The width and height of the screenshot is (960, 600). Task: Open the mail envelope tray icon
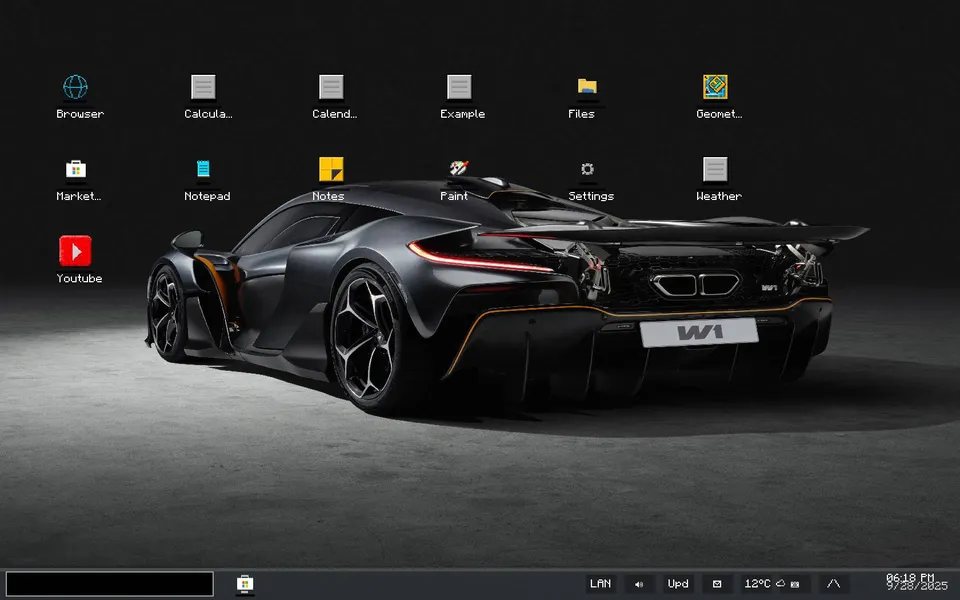point(717,584)
